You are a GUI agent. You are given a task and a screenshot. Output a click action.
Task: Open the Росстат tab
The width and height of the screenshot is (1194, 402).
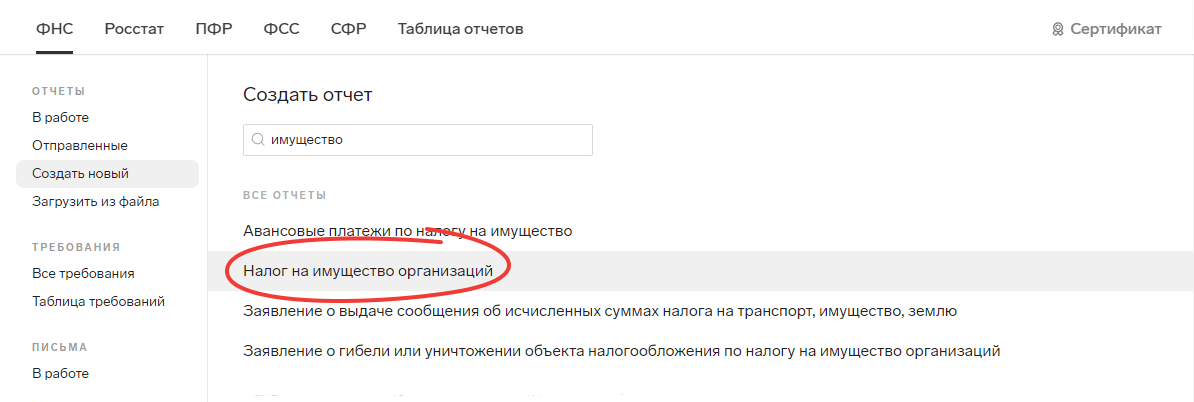[134, 29]
